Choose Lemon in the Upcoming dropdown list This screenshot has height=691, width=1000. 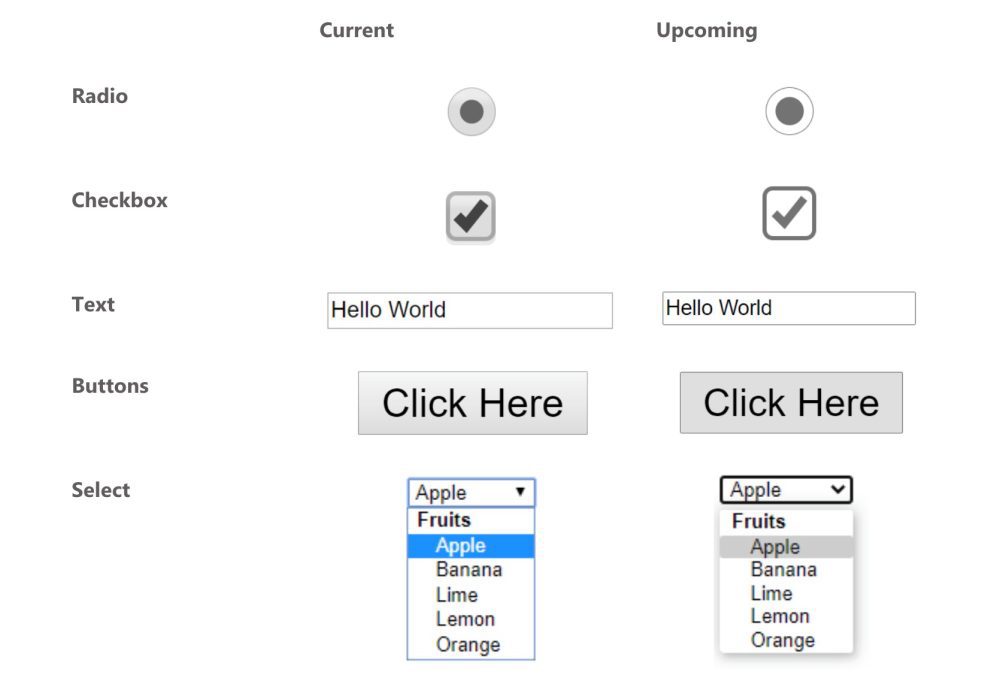point(780,616)
